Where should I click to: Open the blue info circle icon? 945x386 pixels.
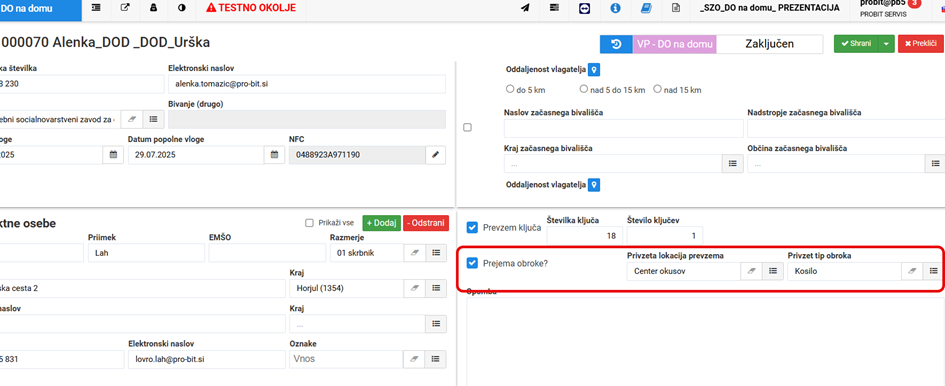click(x=615, y=8)
